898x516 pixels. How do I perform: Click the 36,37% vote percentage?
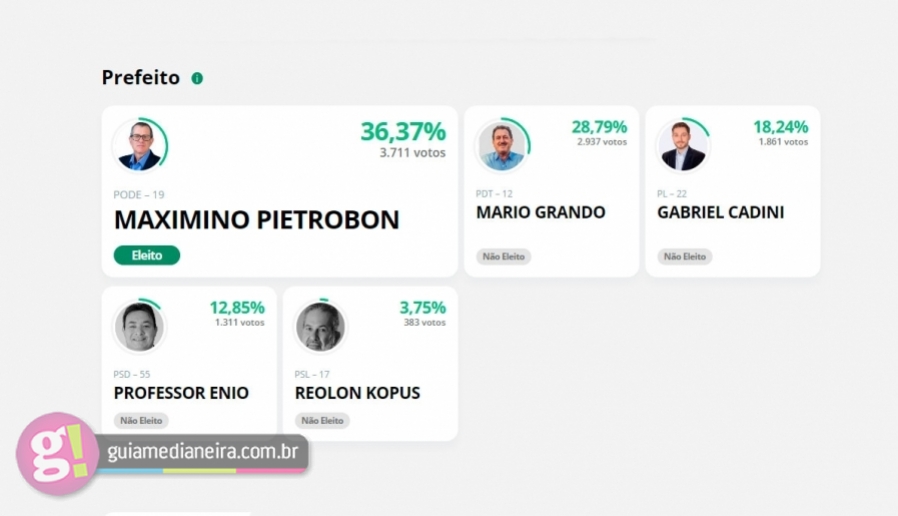pos(403,132)
